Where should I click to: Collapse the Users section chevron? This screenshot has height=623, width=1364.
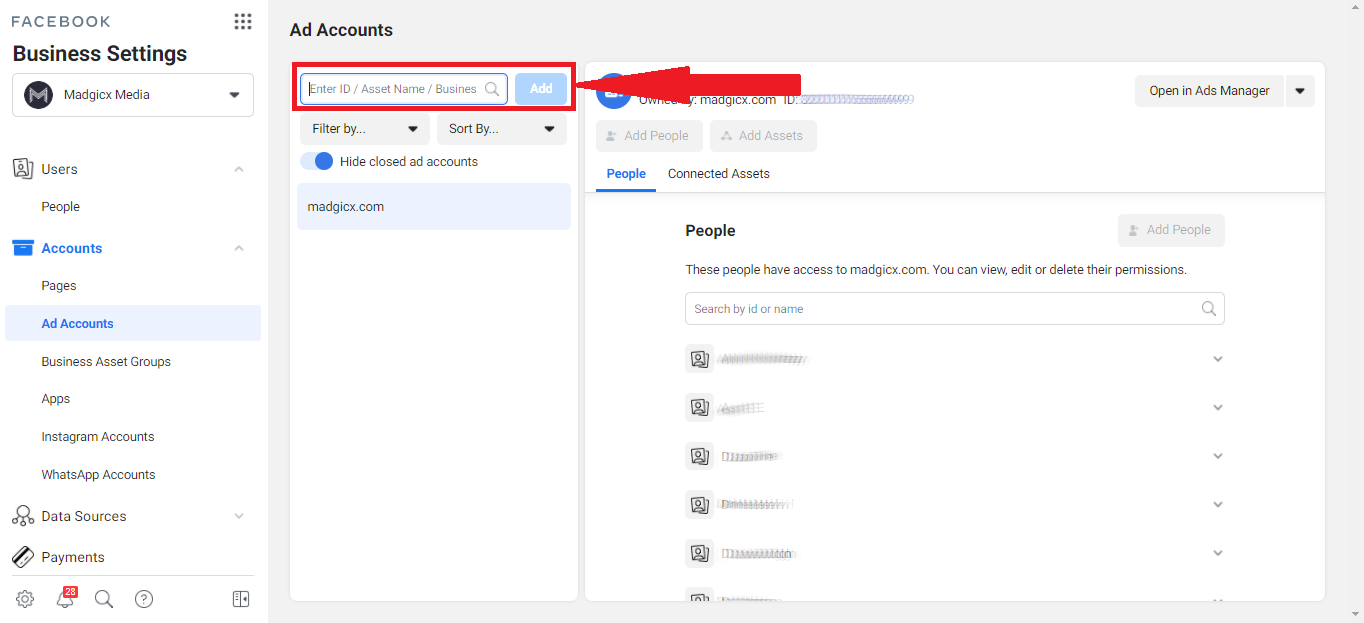pyautogui.click(x=239, y=169)
